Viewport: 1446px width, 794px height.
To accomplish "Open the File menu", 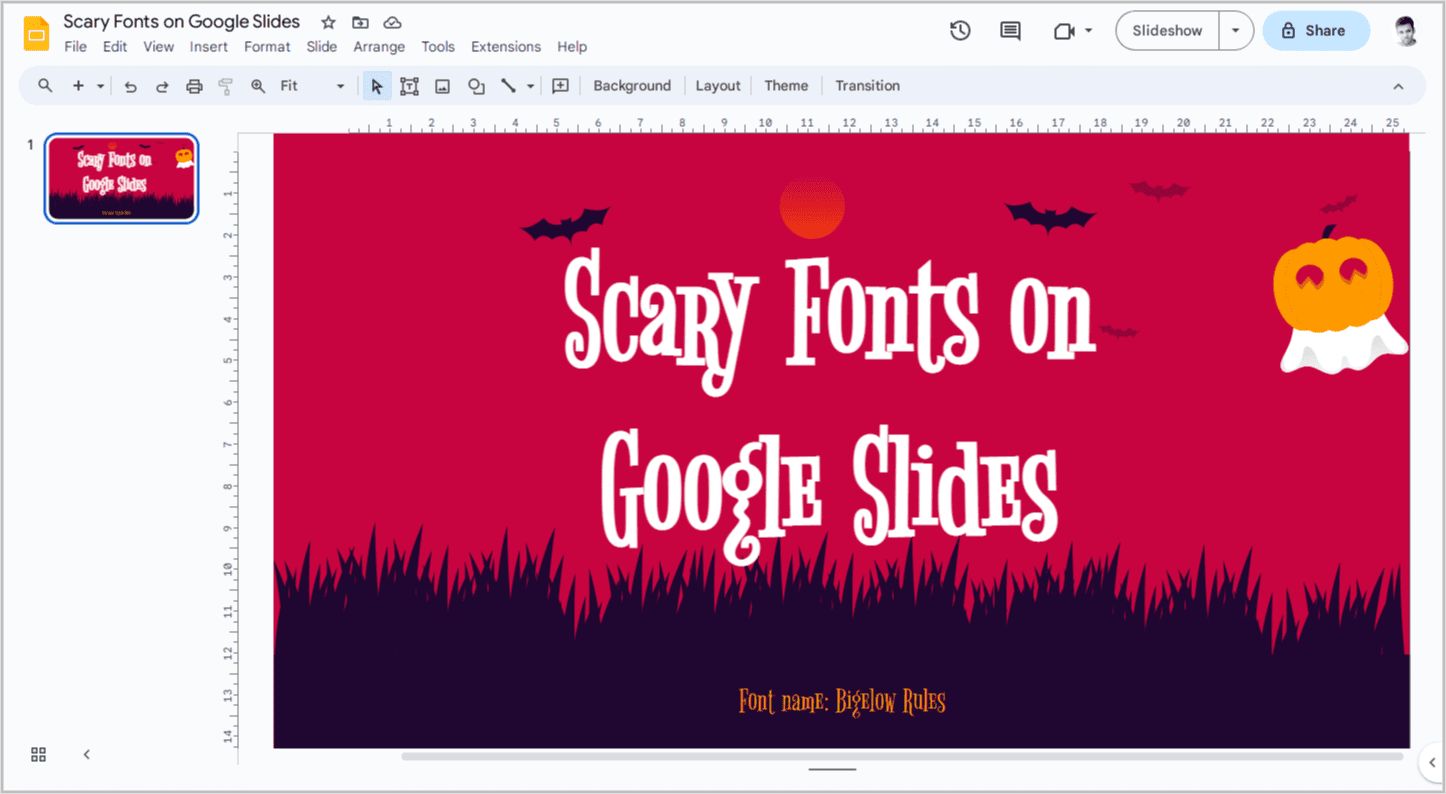I will pyautogui.click(x=75, y=47).
